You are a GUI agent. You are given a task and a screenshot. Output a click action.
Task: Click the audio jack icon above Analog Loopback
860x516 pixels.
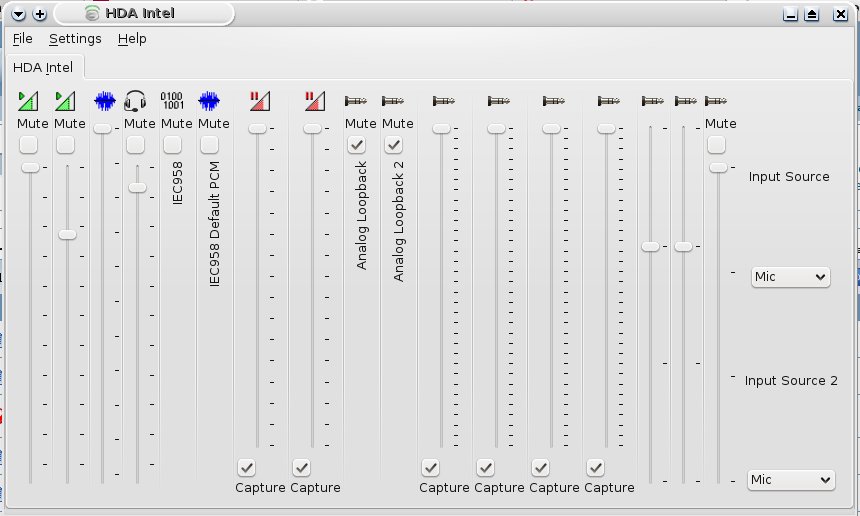[x=356, y=101]
